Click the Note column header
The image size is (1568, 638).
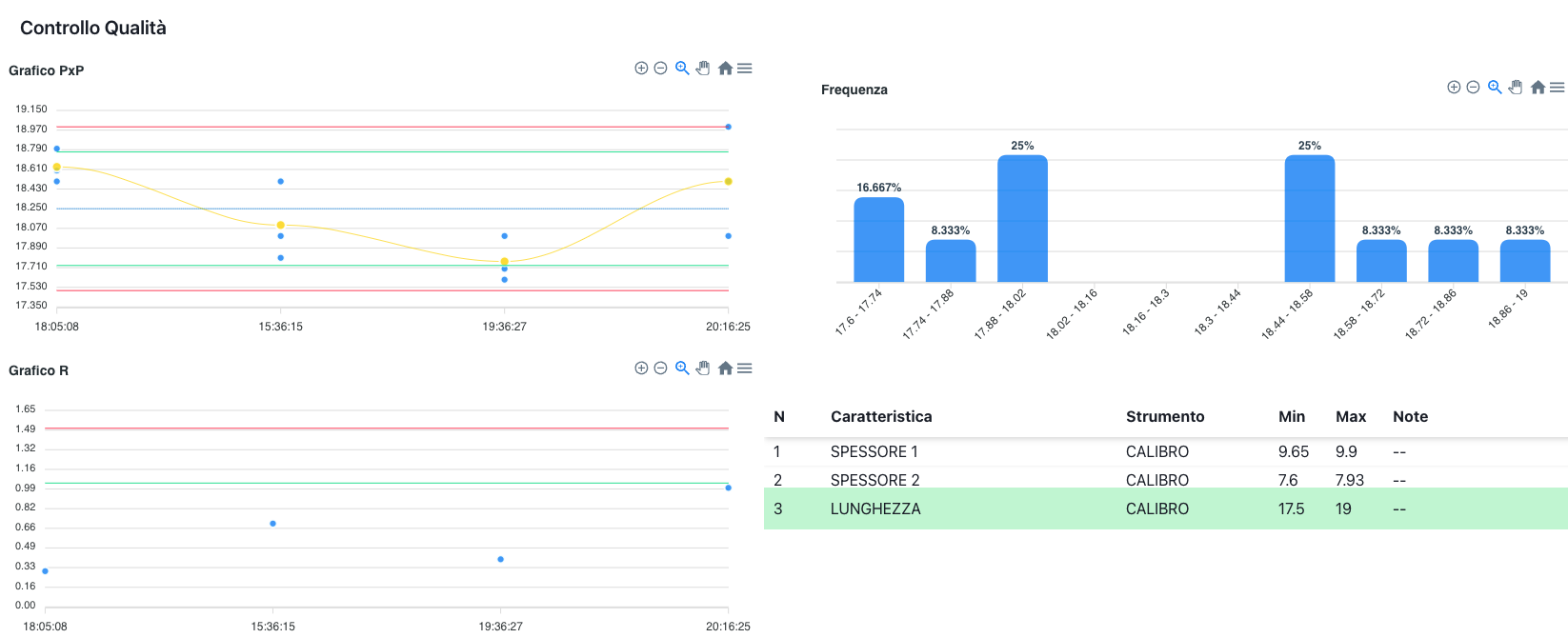pyautogui.click(x=1410, y=417)
